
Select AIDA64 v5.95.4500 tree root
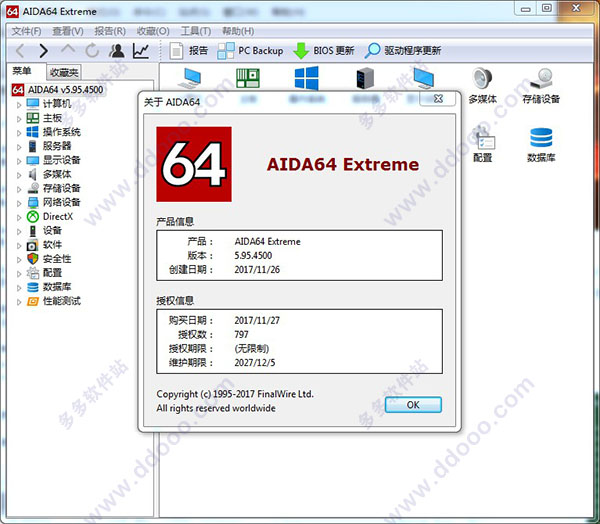pyautogui.click(x=58, y=90)
